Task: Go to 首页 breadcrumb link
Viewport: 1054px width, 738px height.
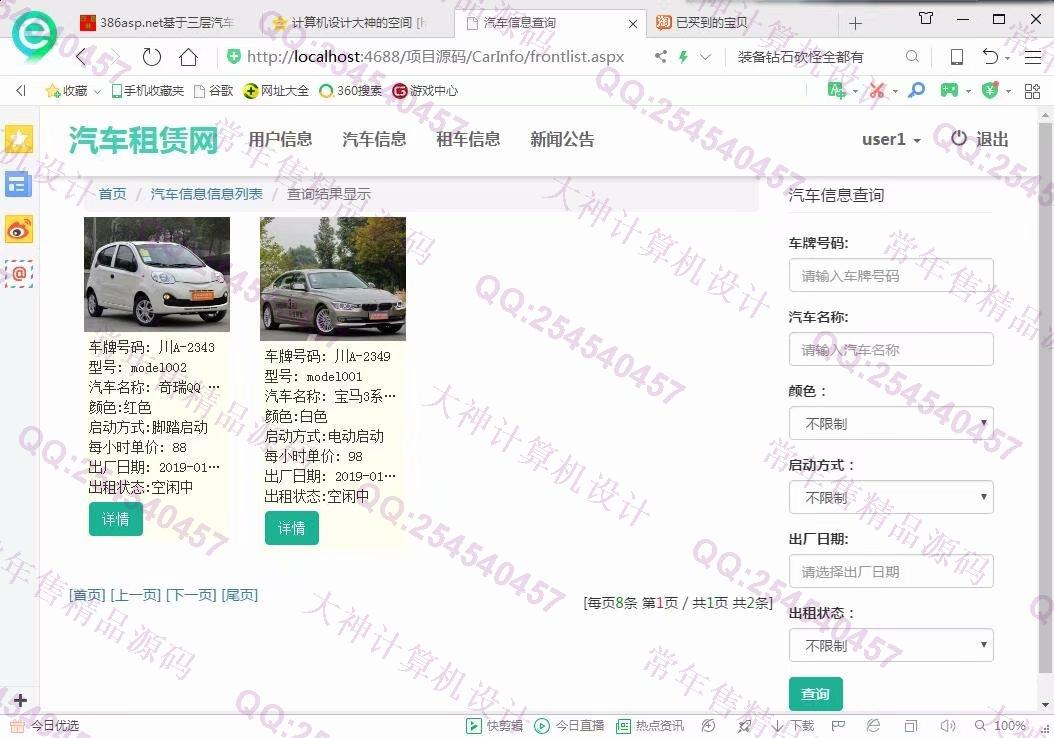Action: 112,194
